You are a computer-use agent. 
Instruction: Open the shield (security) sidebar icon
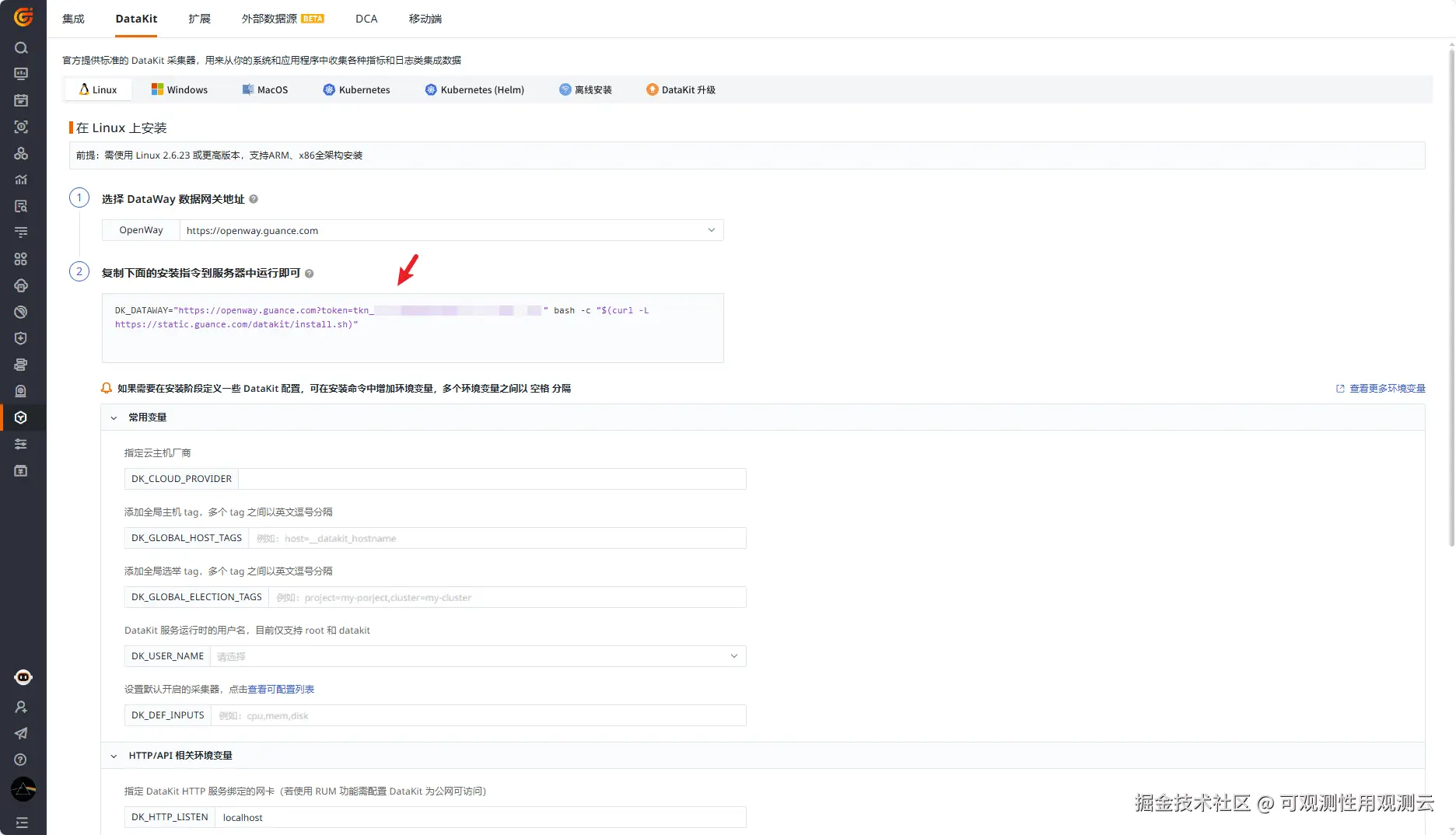[21, 338]
